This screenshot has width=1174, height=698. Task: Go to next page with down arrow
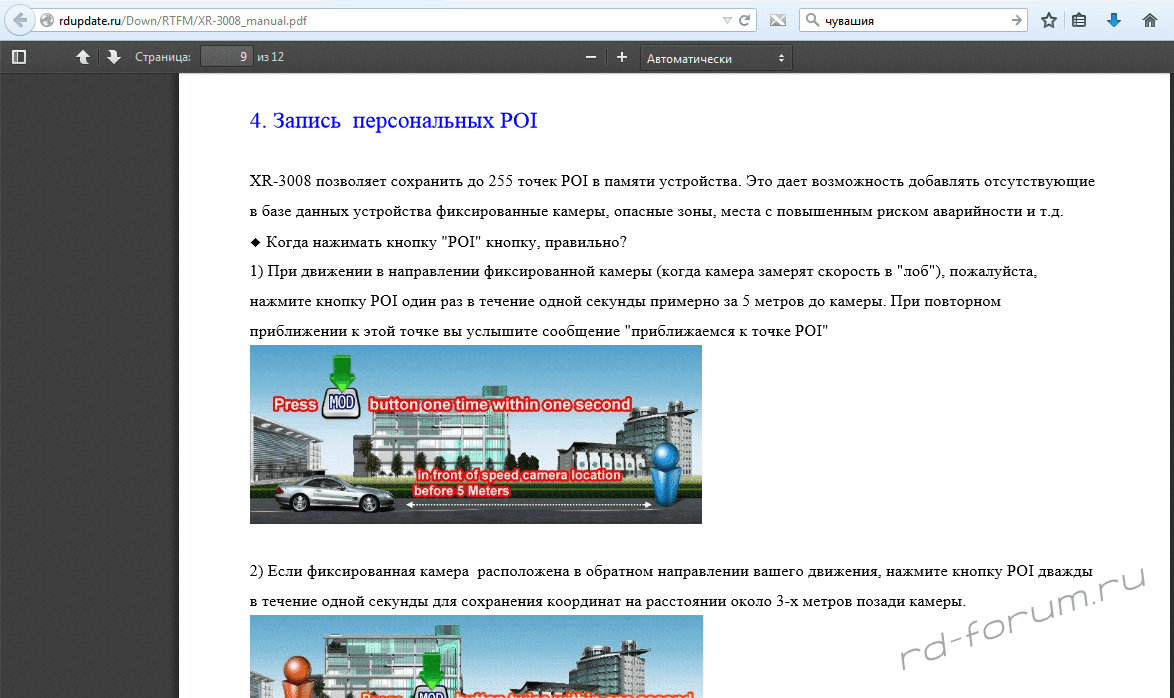pyautogui.click(x=114, y=57)
